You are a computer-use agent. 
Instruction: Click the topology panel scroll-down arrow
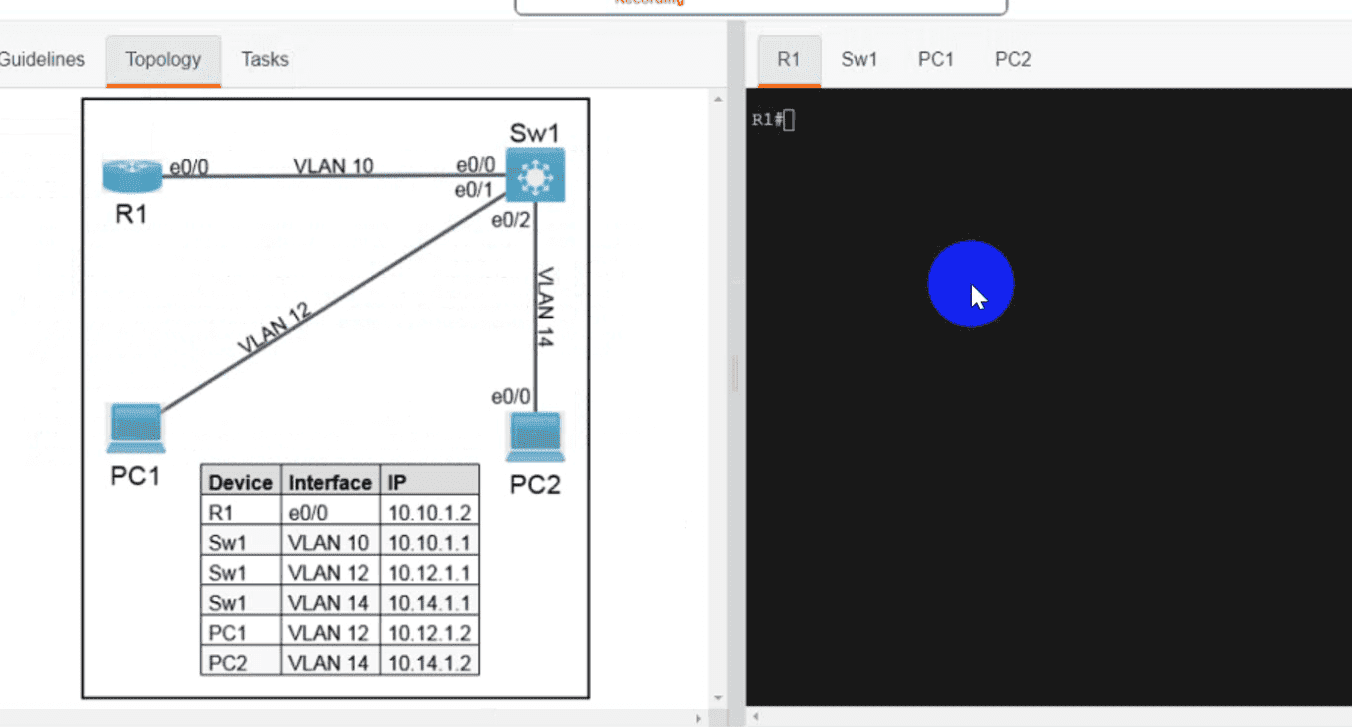point(716,698)
